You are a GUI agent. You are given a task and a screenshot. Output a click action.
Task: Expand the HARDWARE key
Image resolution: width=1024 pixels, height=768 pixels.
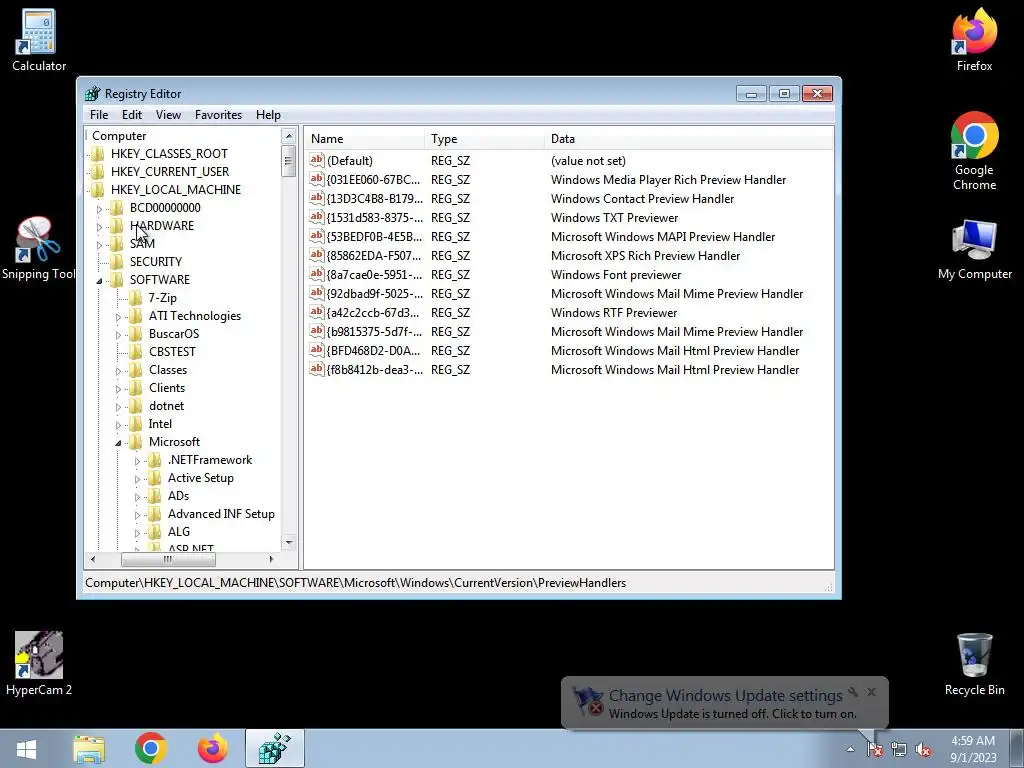click(99, 227)
